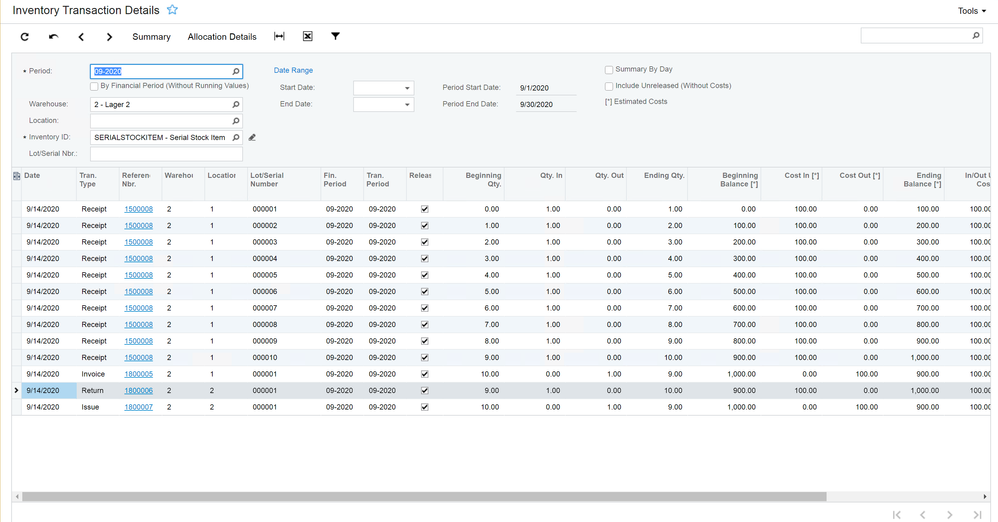Check Include Unreleased (Without Costs)
This screenshot has width=998, height=522.
coord(609,87)
